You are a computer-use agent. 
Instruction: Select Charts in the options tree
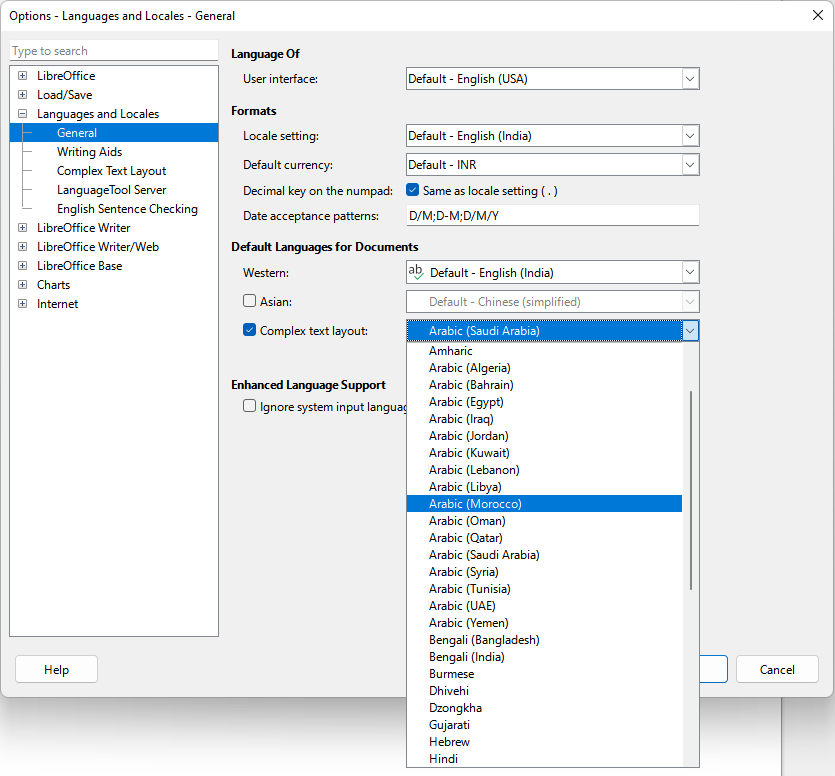point(53,284)
